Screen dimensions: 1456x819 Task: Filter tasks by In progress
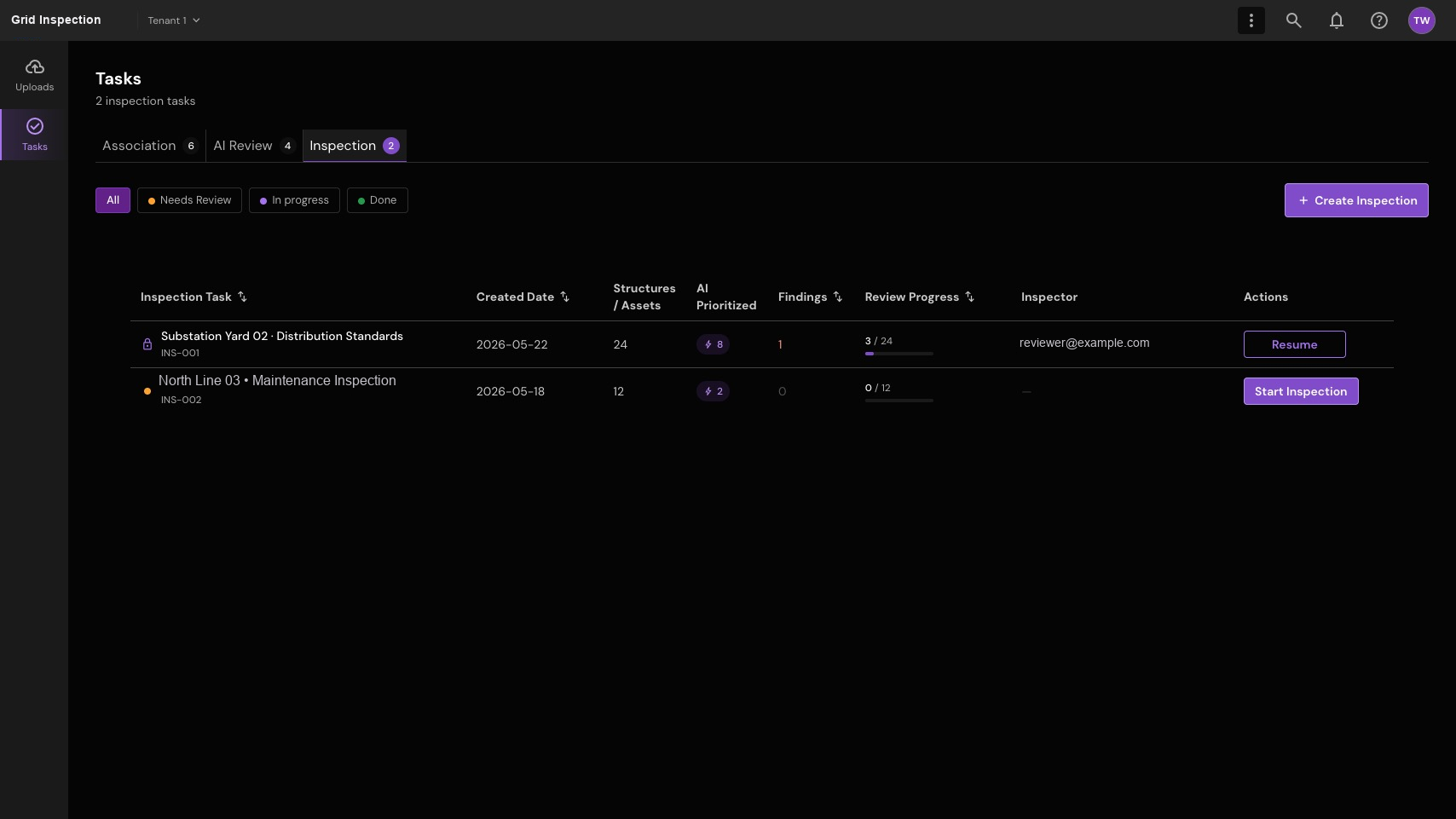[x=294, y=200]
